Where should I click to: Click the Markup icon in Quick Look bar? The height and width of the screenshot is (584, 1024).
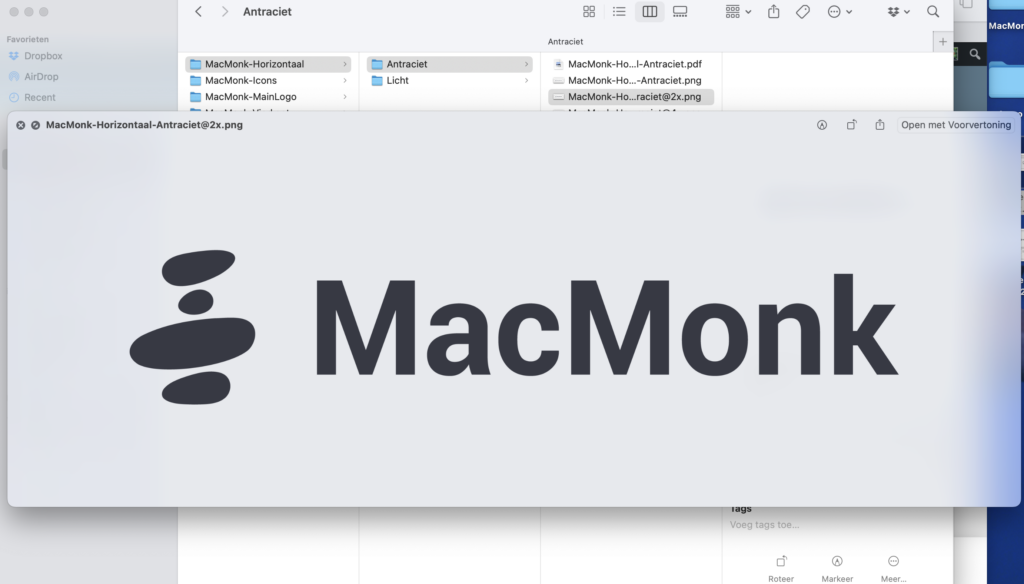(822, 125)
